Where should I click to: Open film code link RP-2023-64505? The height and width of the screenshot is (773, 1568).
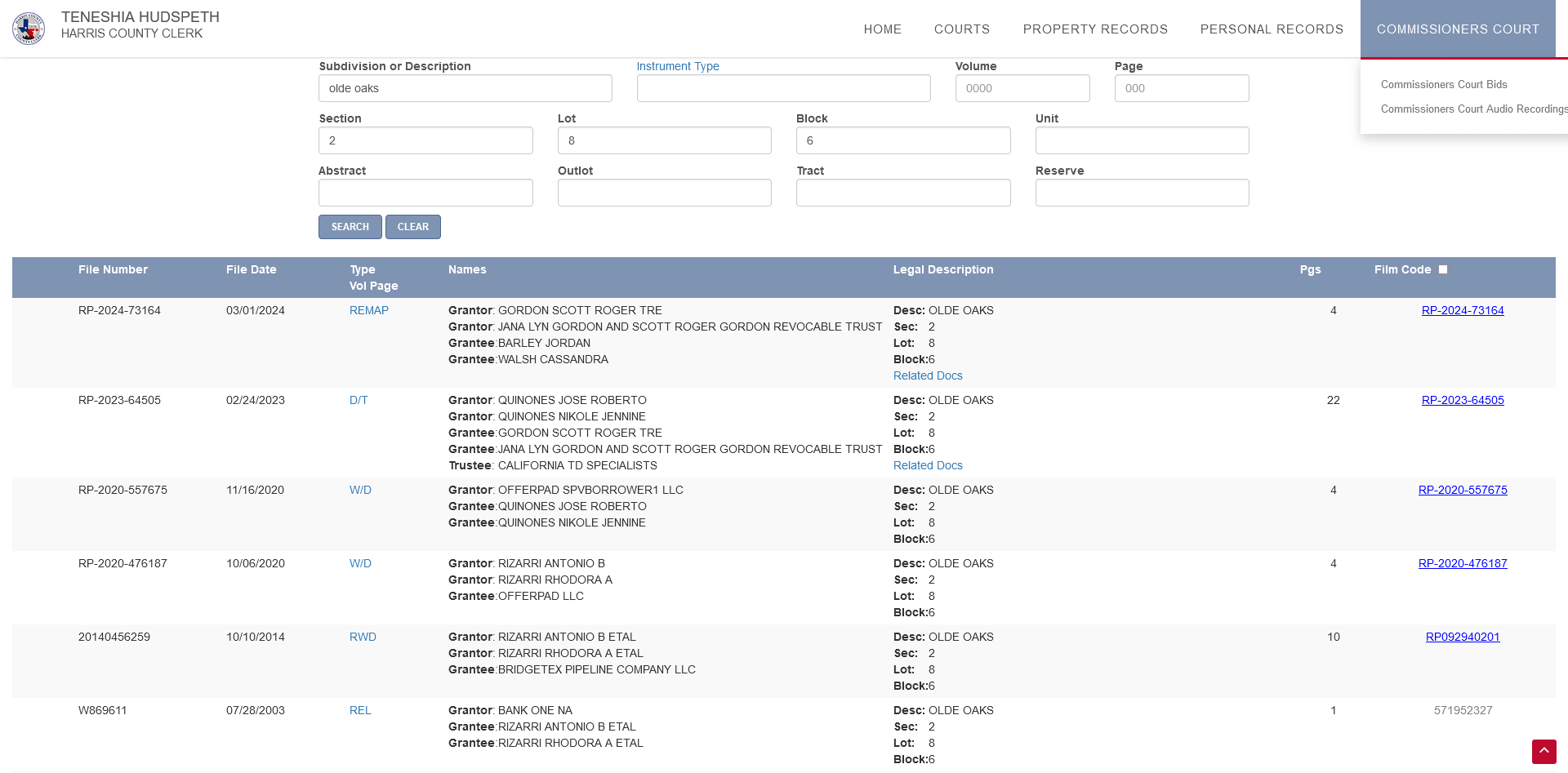[x=1463, y=400]
